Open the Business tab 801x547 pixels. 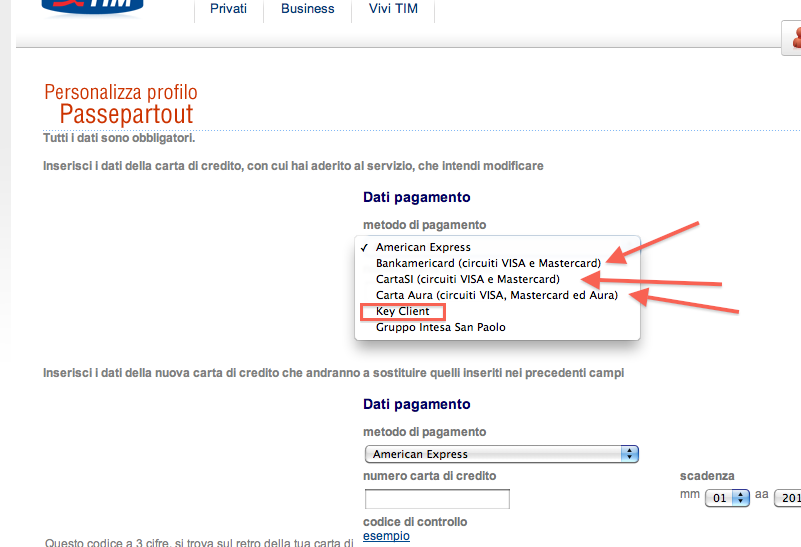[308, 9]
